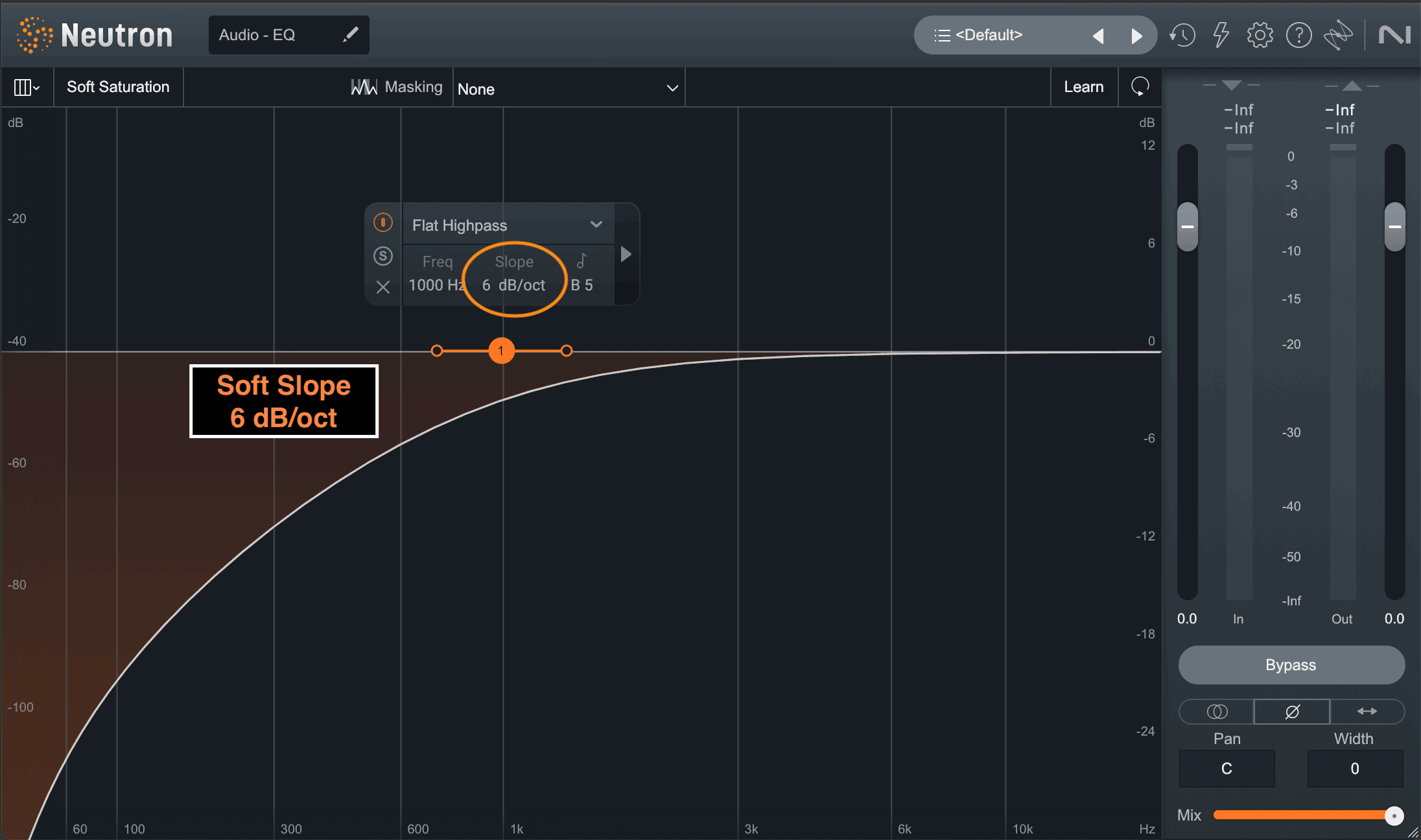
Task: Open help with the question mark icon
Action: [x=1298, y=35]
